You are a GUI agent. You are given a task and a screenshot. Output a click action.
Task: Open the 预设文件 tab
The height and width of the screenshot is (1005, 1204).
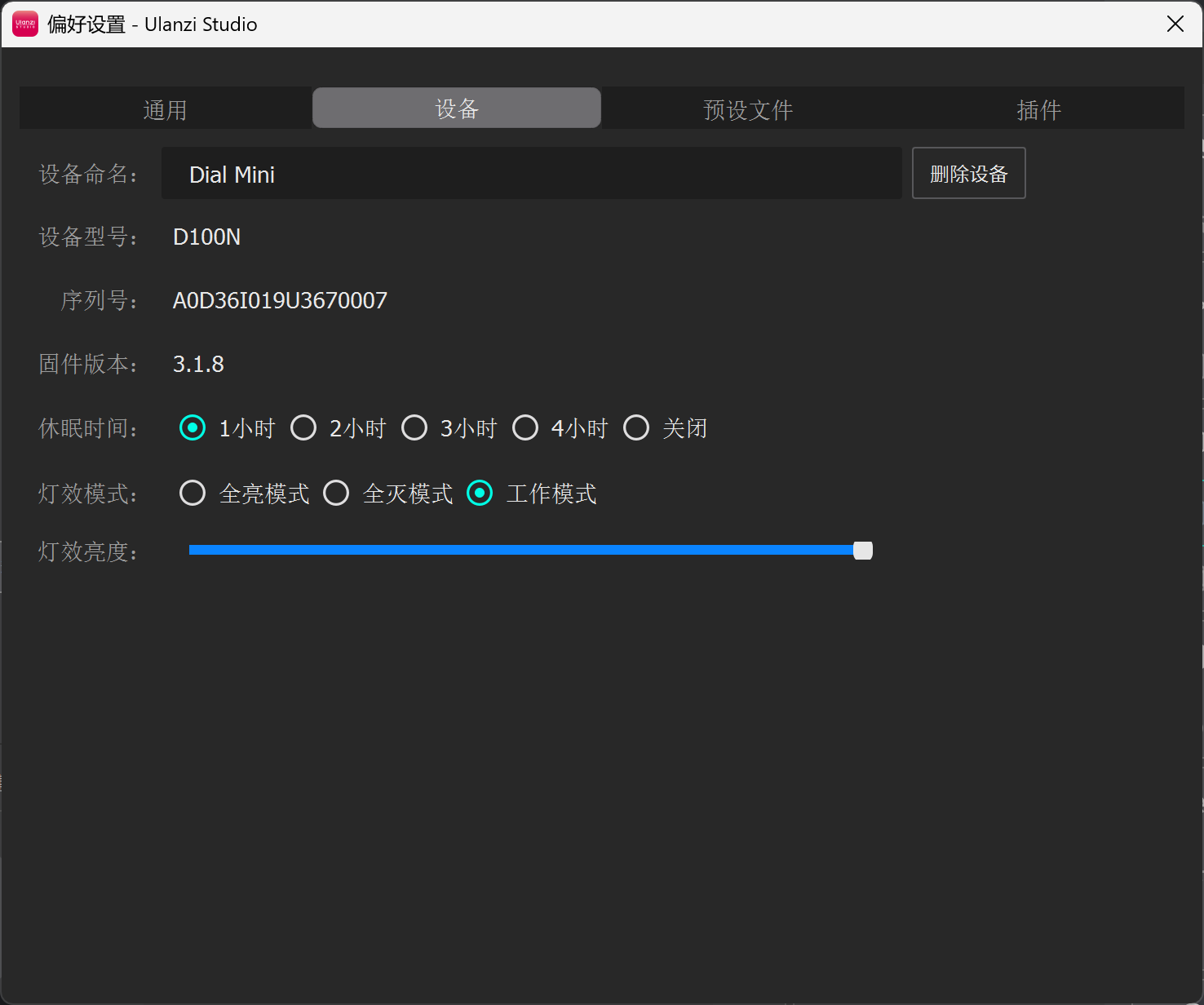(748, 108)
